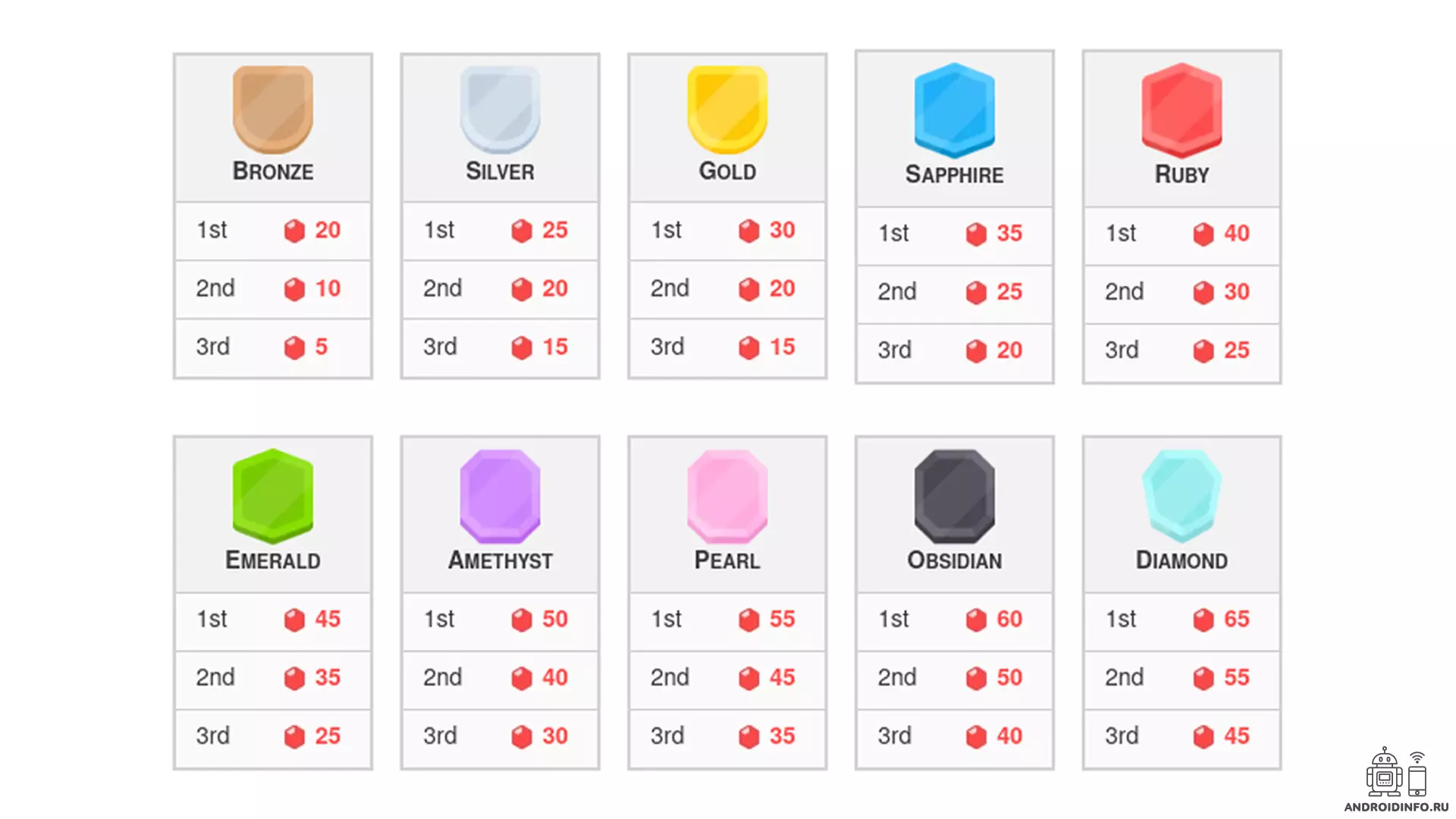Click the green Emerald league badge

point(273,496)
